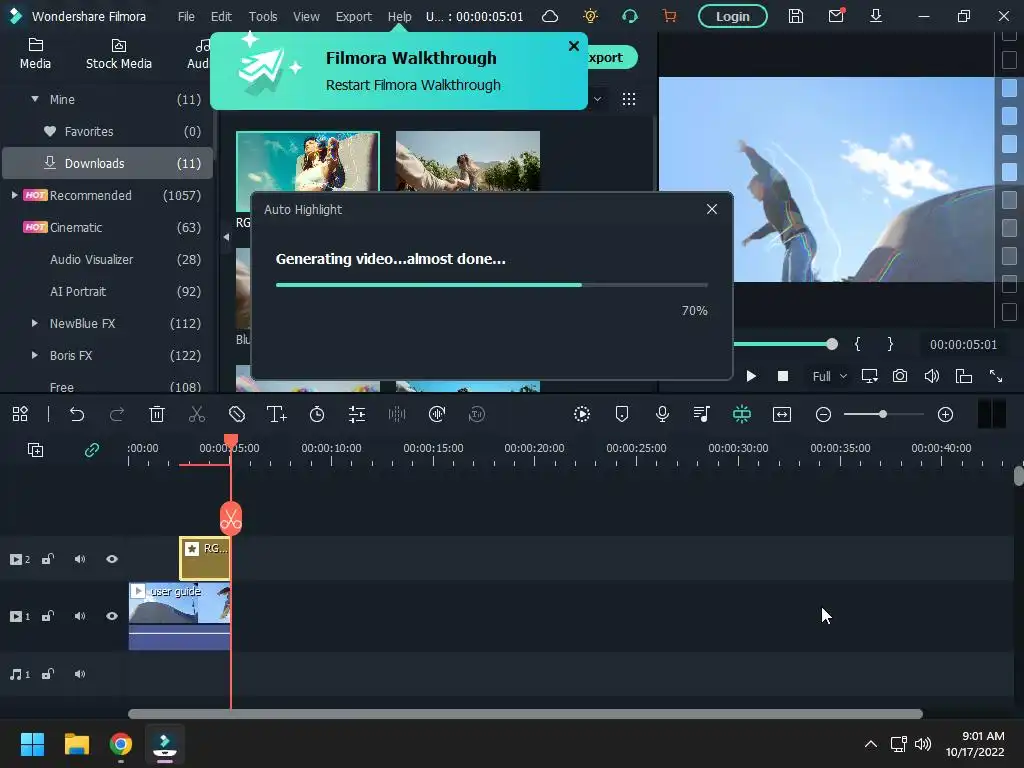Screen dimensions: 1024x768
Task: Click the add track icon
Action: point(35,450)
